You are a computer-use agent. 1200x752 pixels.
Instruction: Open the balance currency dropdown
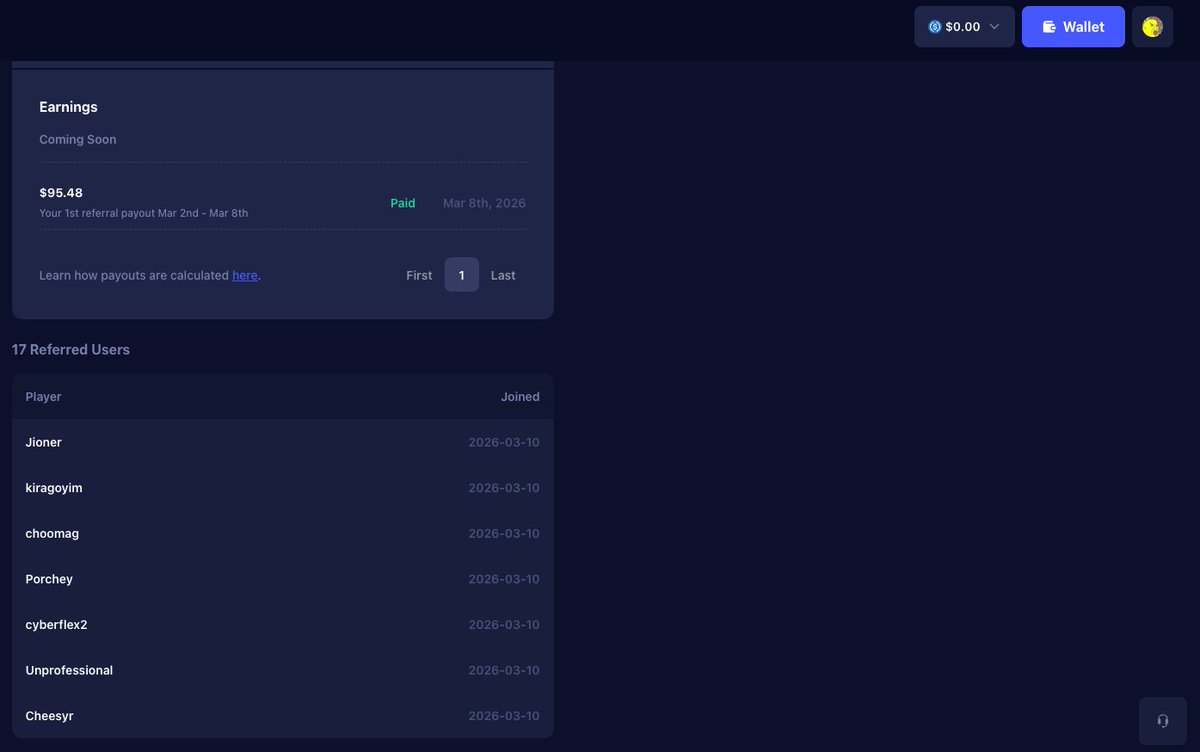click(x=964, y=27)
